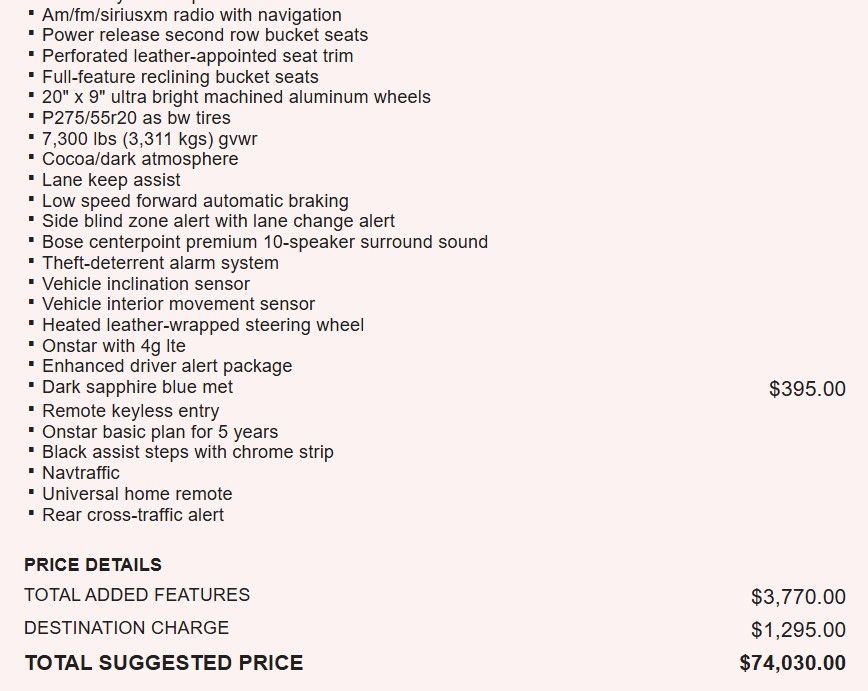The height and width of the screenshot is (691, 868).
Task: Select the P275/55r20 as bw tires item
Action: (136, 118)
